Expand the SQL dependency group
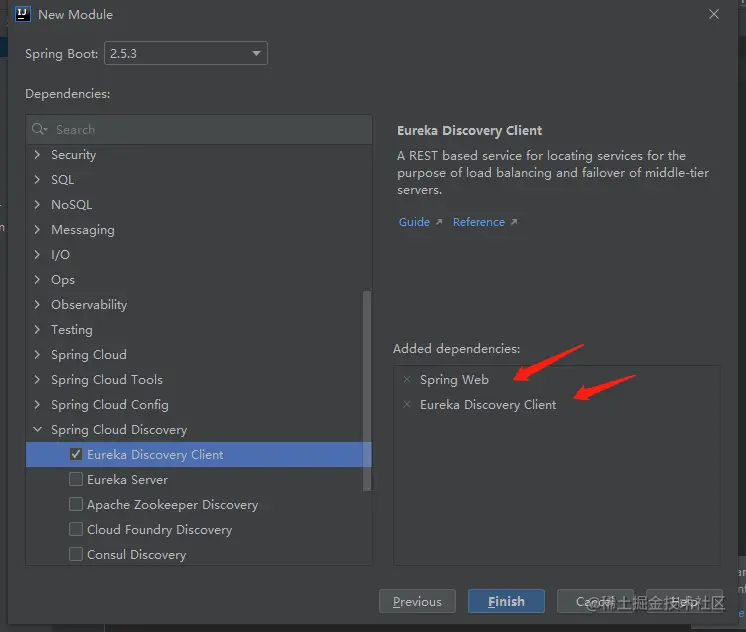Viewport: 746px width, 632px height. pyautogui.click(x=38, y=180)
